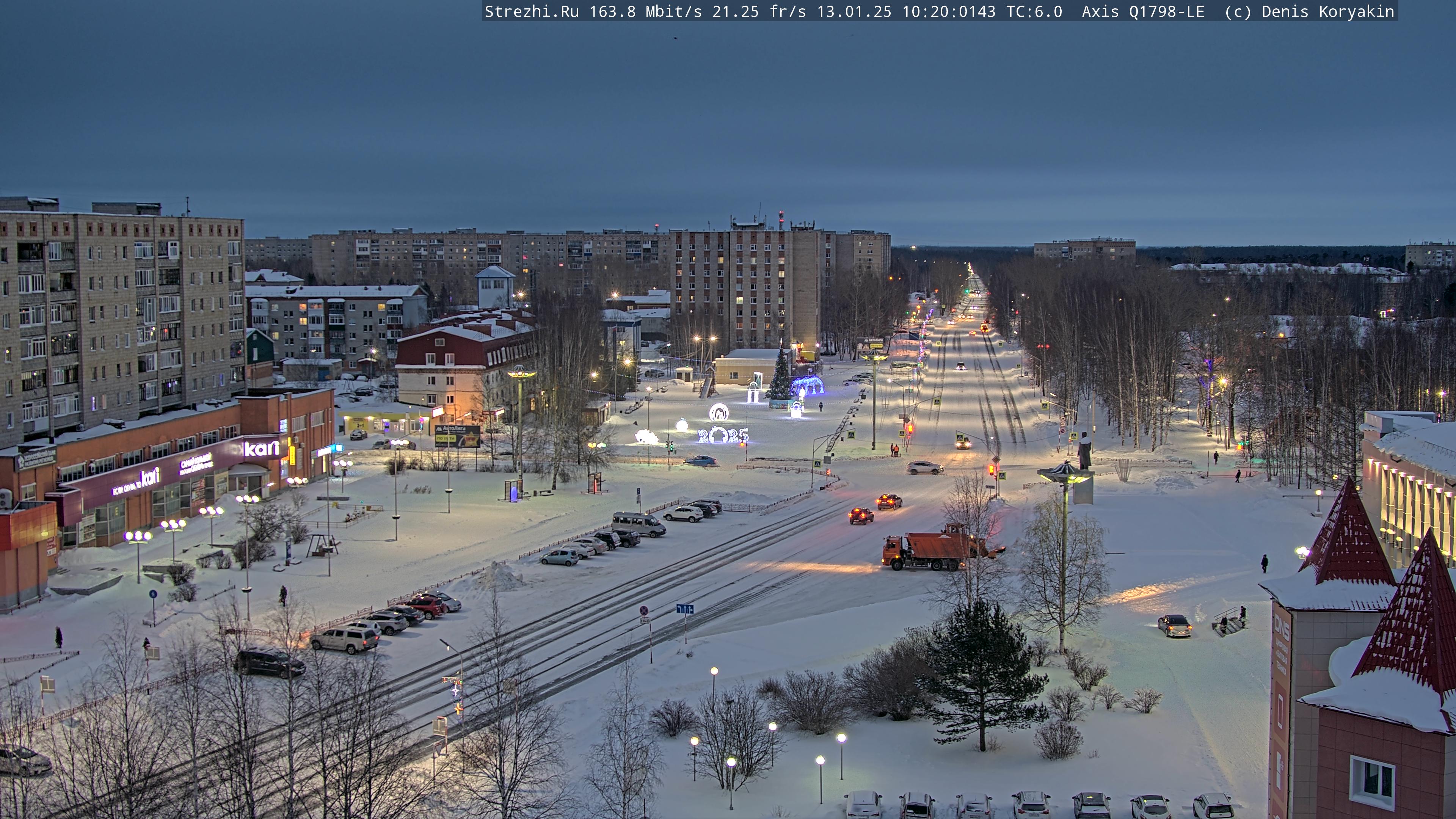Screen dimensions: 1456x819
Task: Select the 163.8 Mbit/s bitrate readout
Action: coord(645,12)
